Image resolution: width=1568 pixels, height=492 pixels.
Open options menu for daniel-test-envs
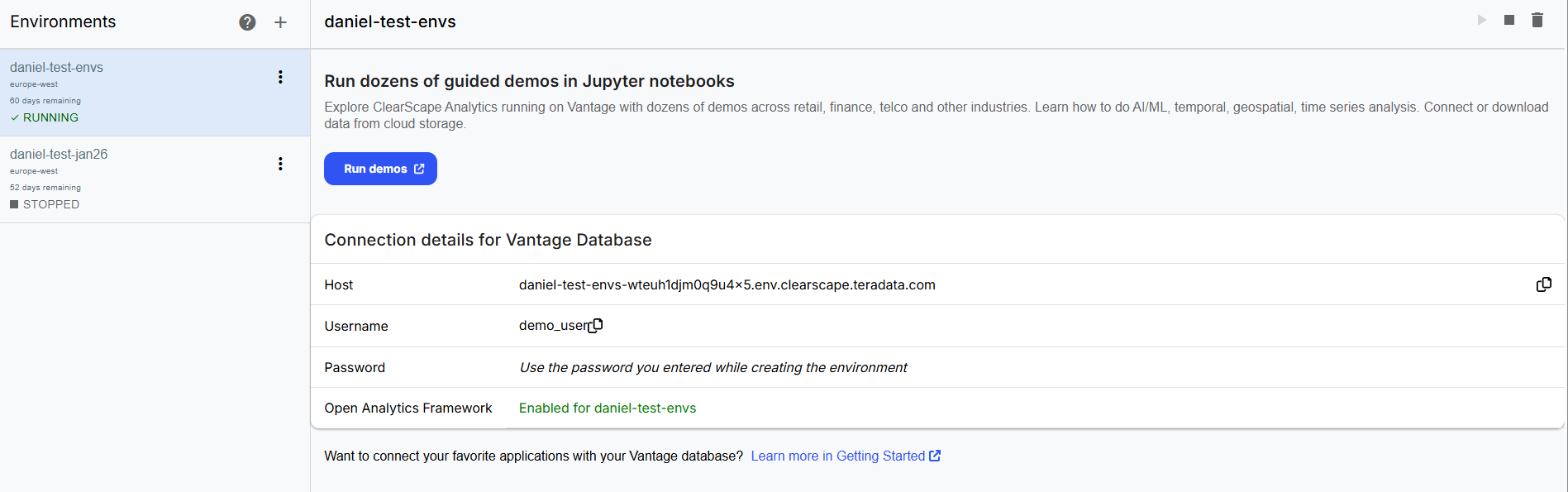pos(280,77)
